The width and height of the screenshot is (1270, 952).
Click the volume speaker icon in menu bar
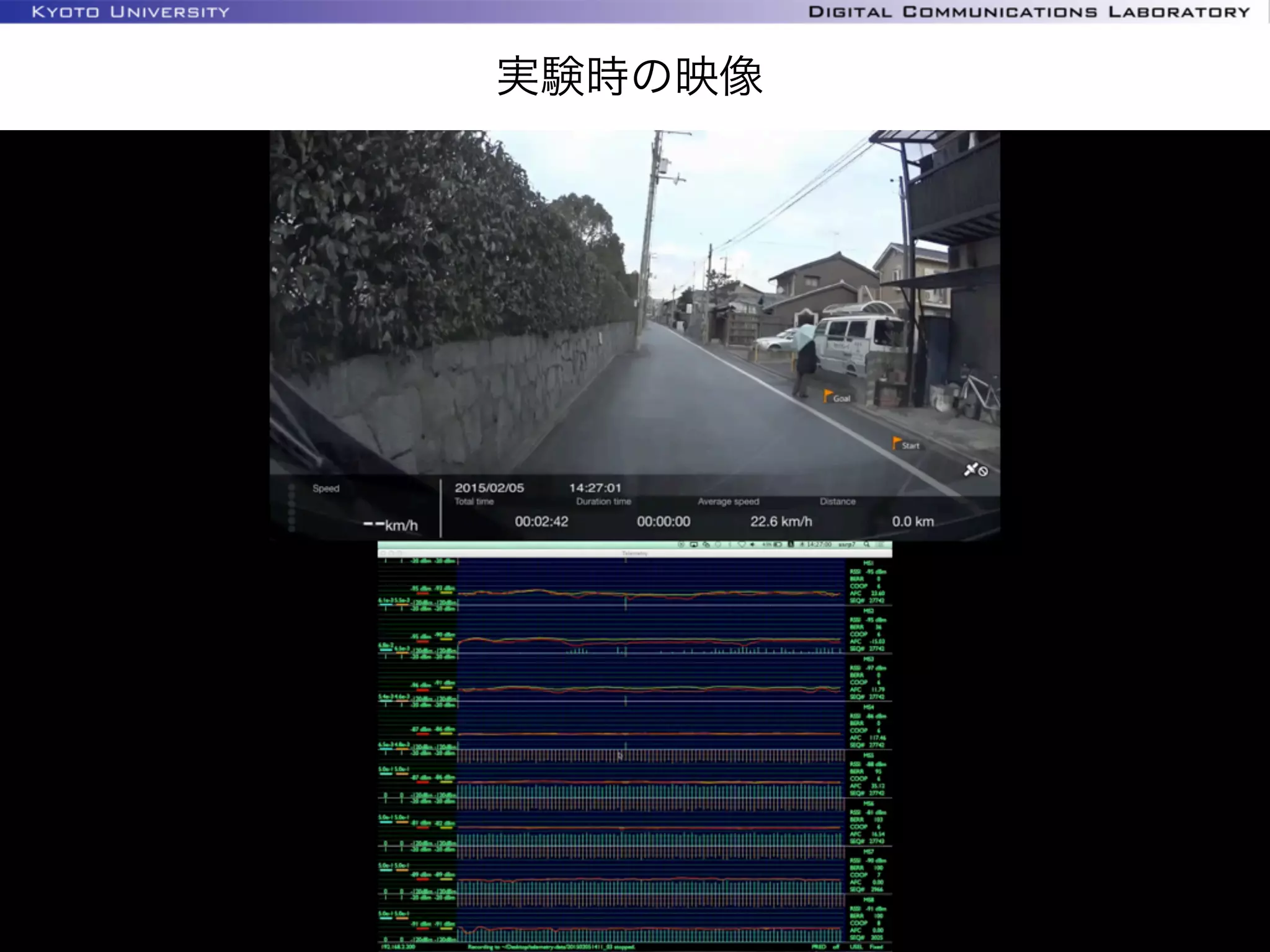click(752, 544)
